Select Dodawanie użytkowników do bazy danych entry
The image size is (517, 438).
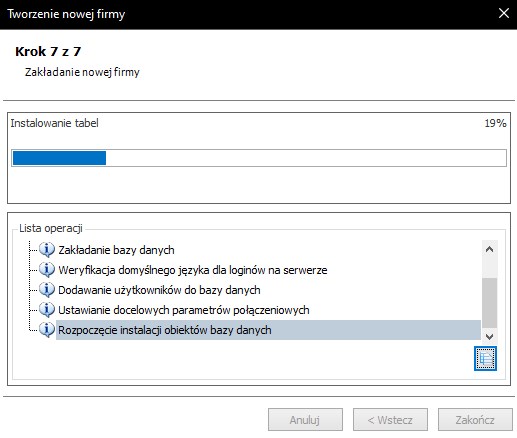[x=159, y=290]
